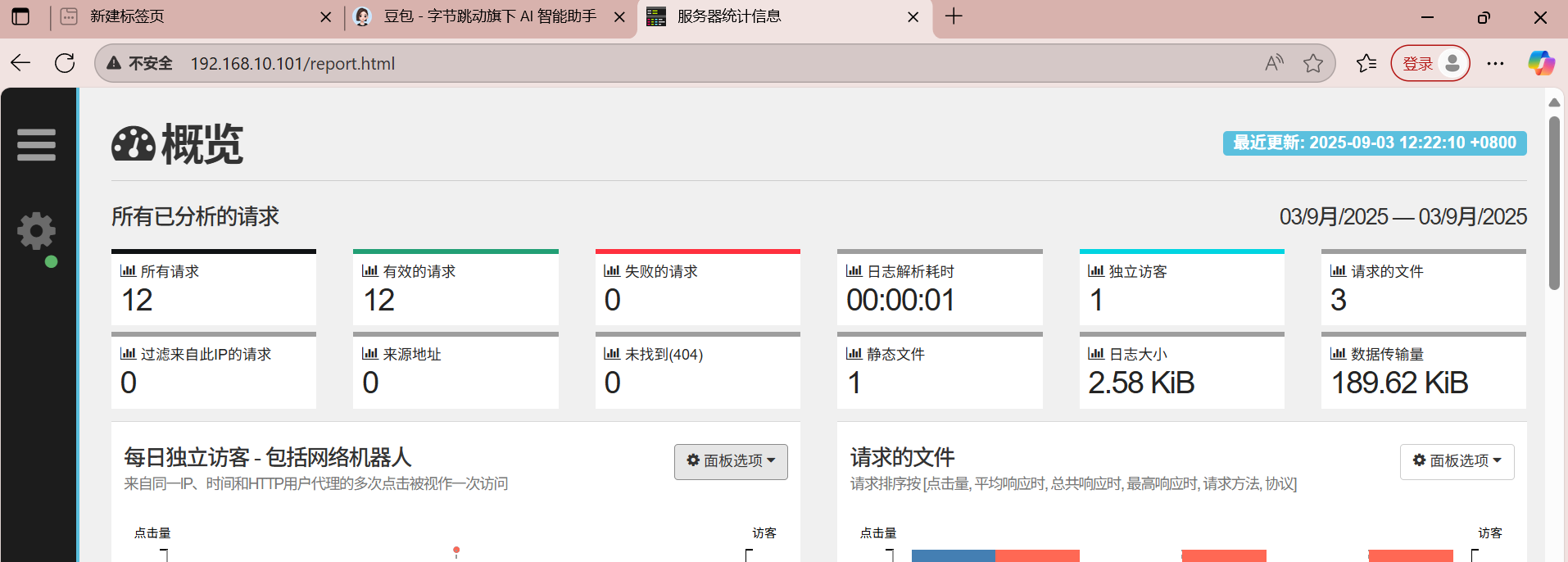Viewport: 1568px width, 562px height.
Task: Open the settings gear in sidebar
Action: [37, 232]
